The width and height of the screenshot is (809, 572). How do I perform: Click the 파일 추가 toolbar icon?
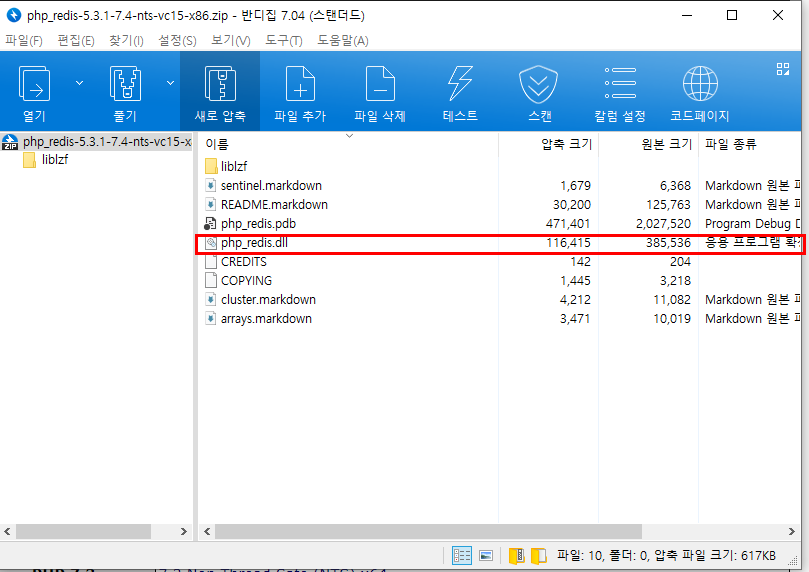[300, 84]
